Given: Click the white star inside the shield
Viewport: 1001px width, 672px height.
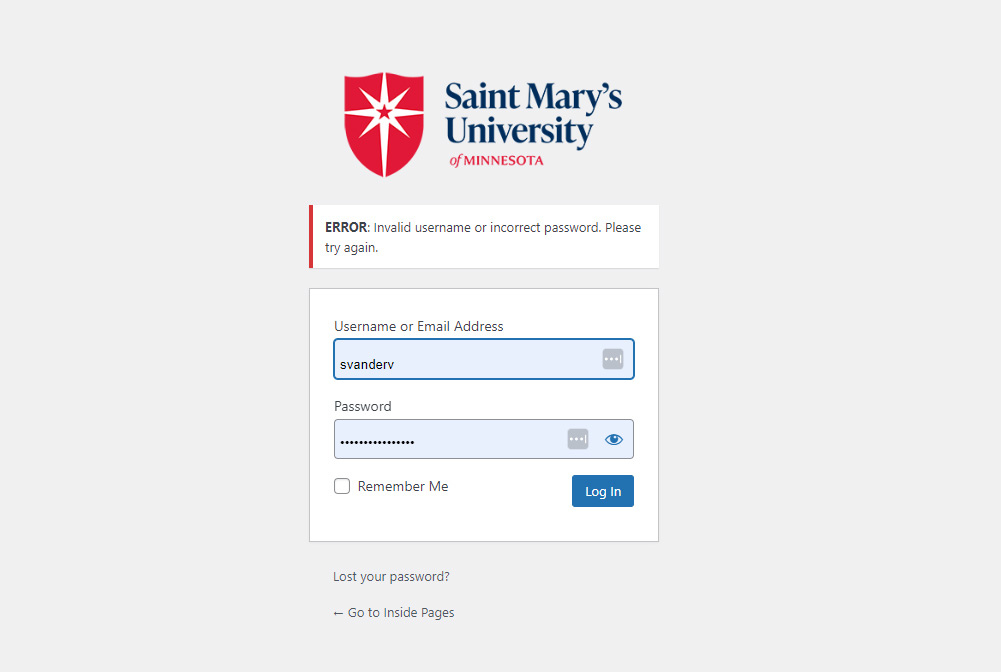Looking at the screenshot, I should point(384,115).
